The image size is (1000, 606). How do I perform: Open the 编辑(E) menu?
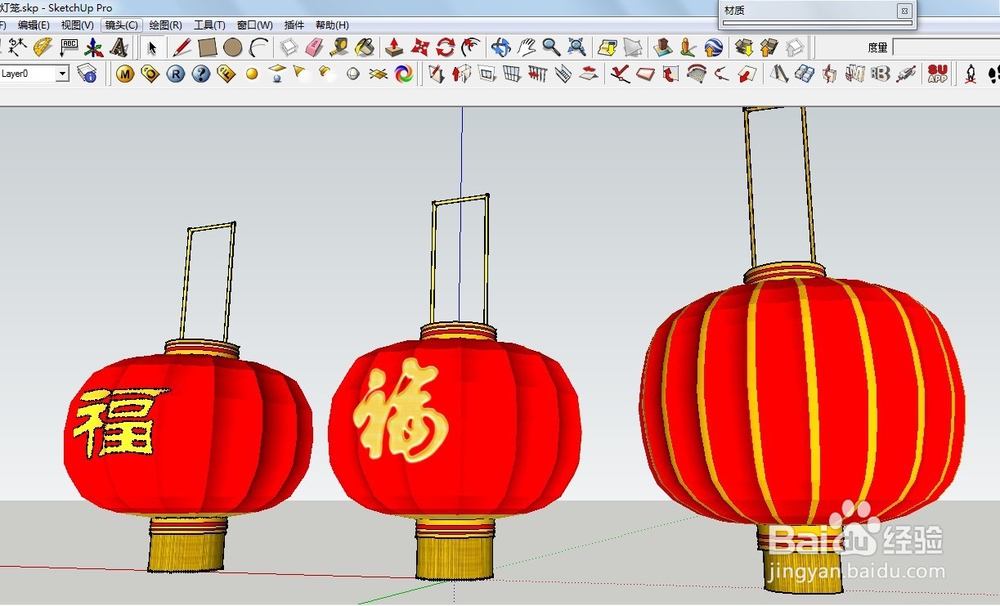tap(33, 25)
